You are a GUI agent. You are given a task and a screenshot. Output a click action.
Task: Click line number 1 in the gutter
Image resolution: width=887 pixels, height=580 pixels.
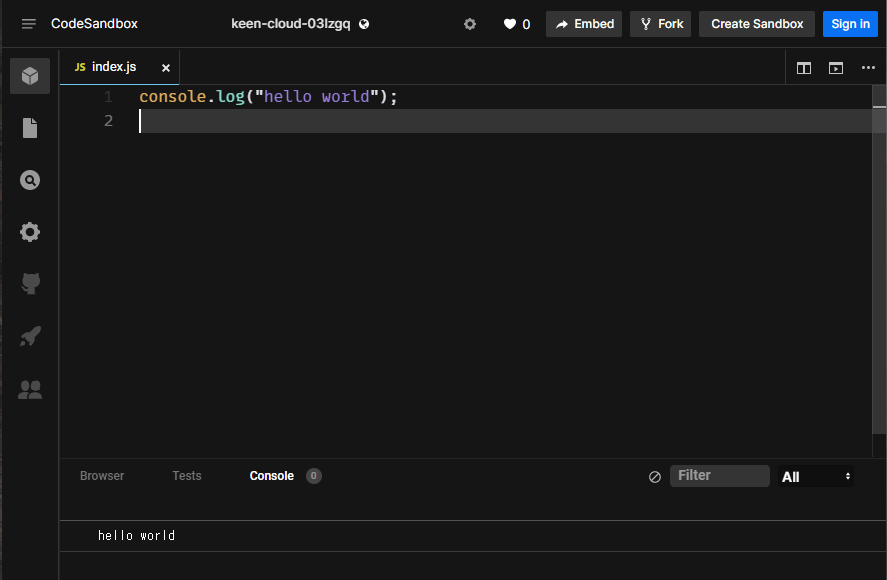pos(109,97)
